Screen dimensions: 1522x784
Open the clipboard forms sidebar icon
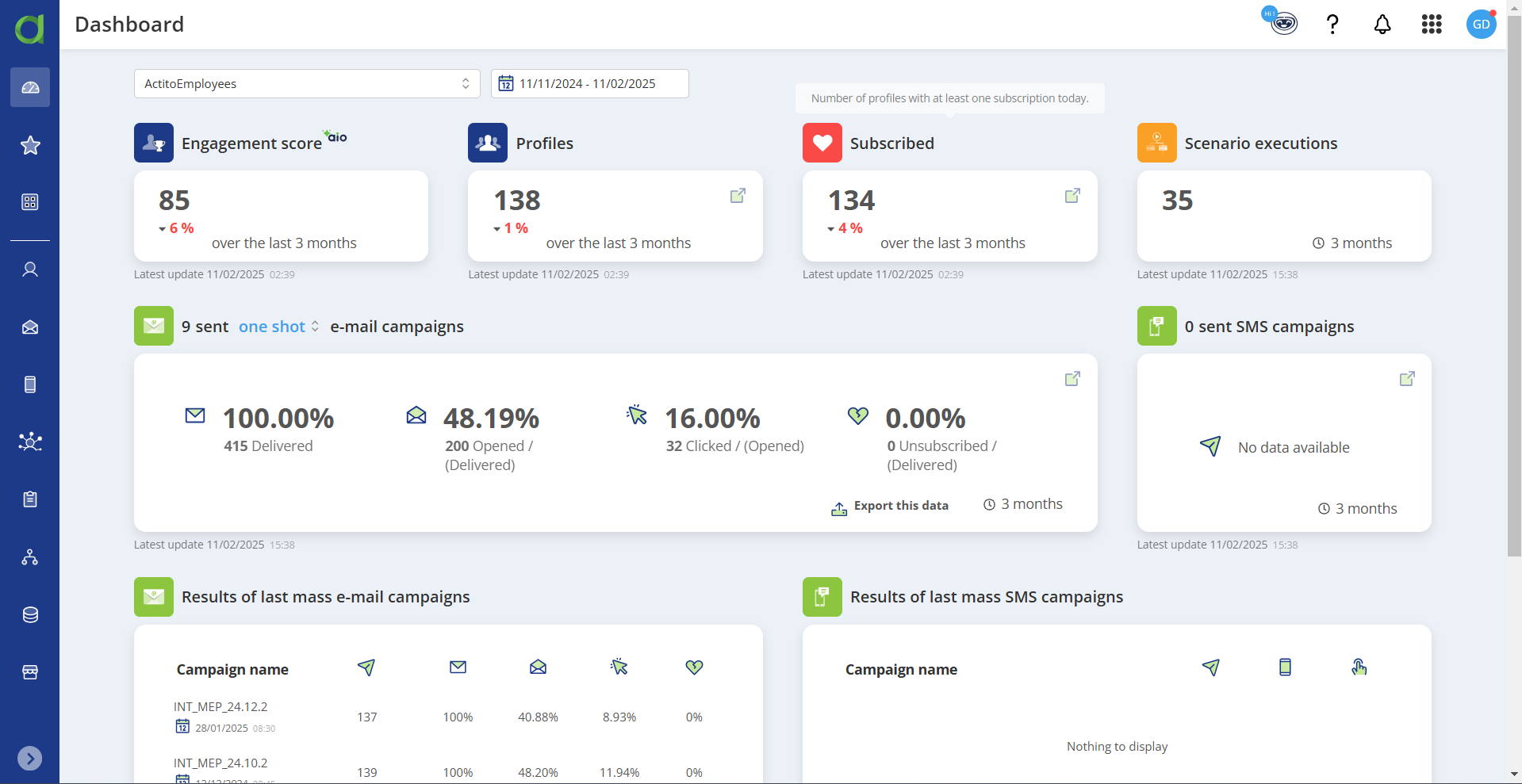tap(30, 499)
